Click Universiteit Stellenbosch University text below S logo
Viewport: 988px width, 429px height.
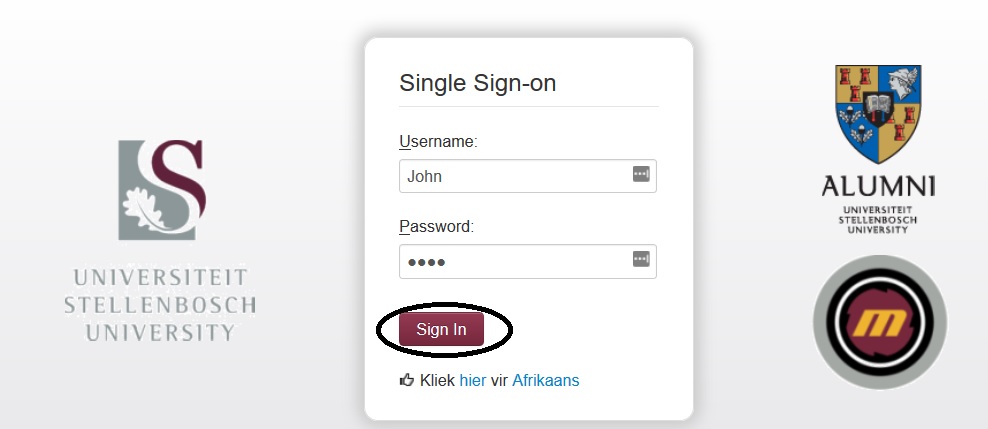pos(160,304)
